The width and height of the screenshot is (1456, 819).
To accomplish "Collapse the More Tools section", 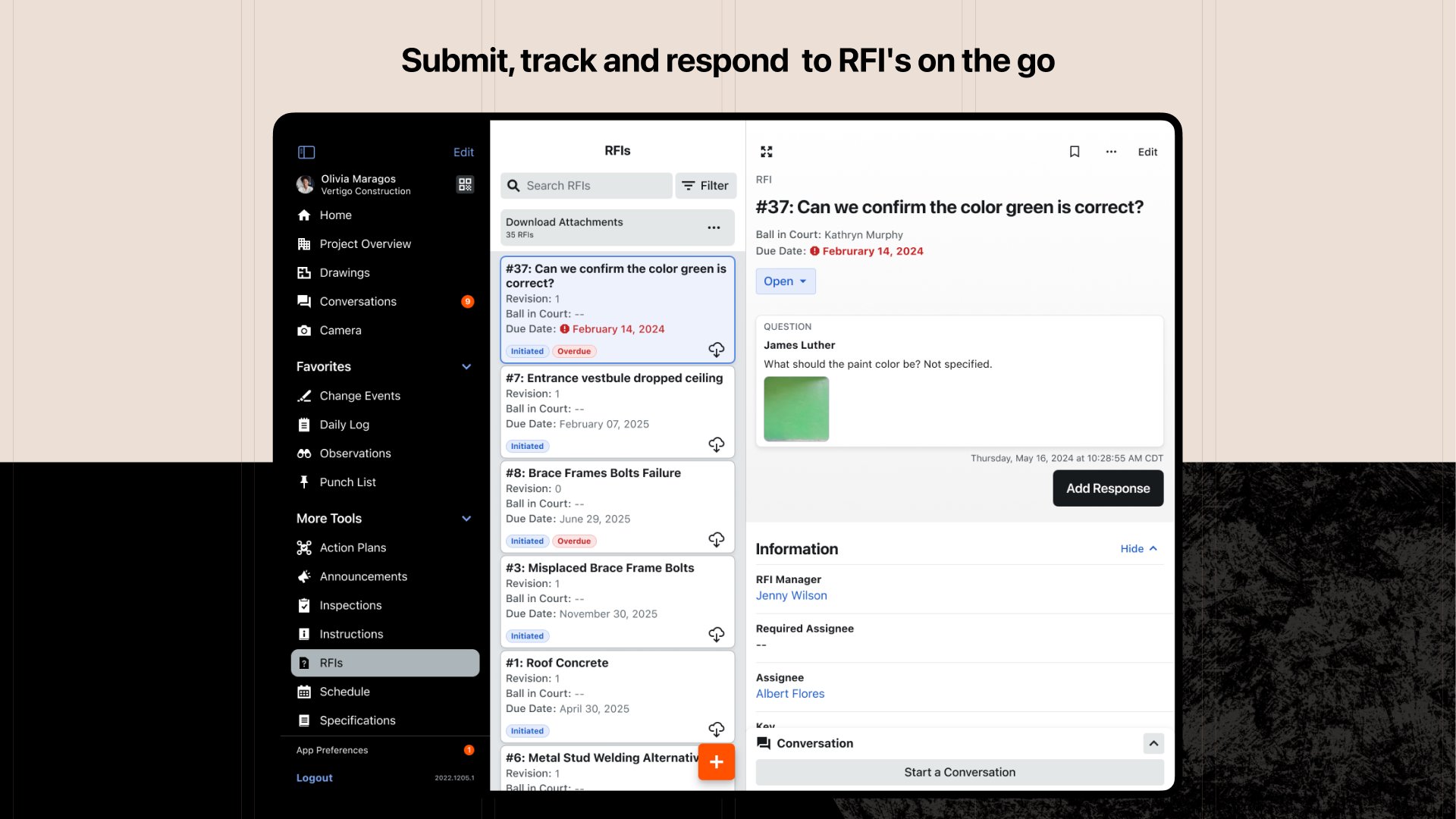I will tap(466, 519).
